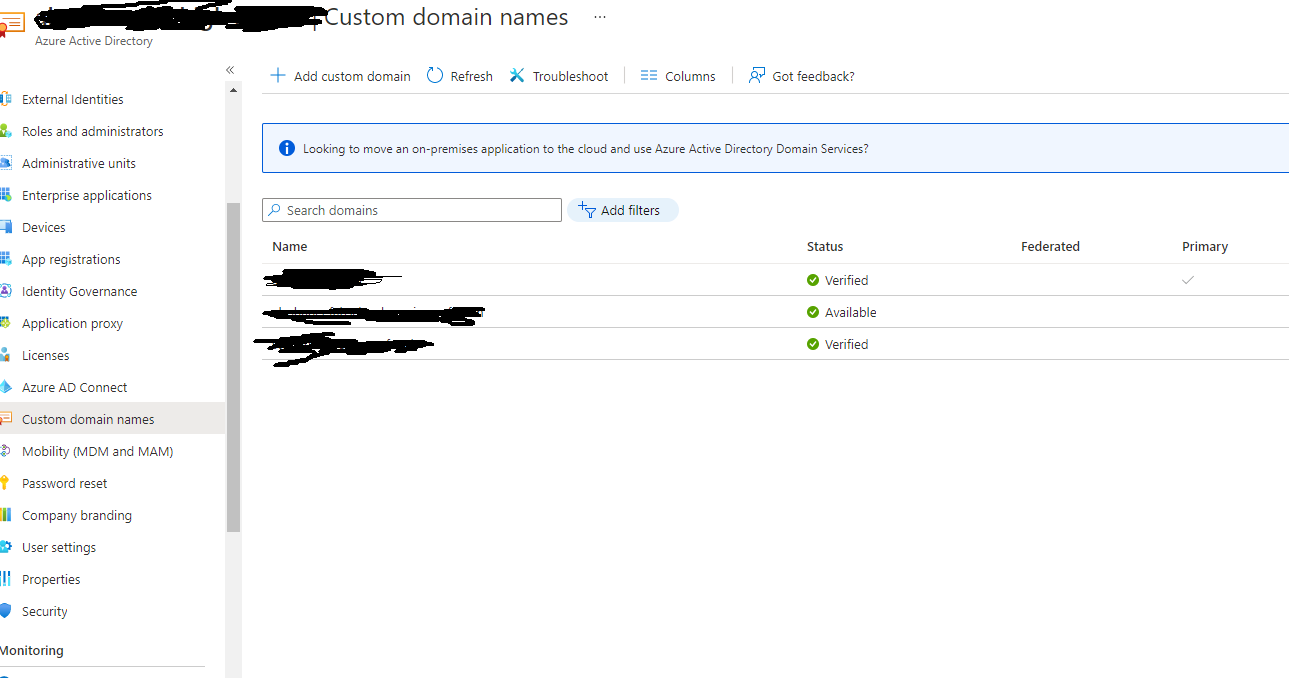Click the Company branding icon
The width and height of the screenshot is (1289, 678).
tap(6, 515)
